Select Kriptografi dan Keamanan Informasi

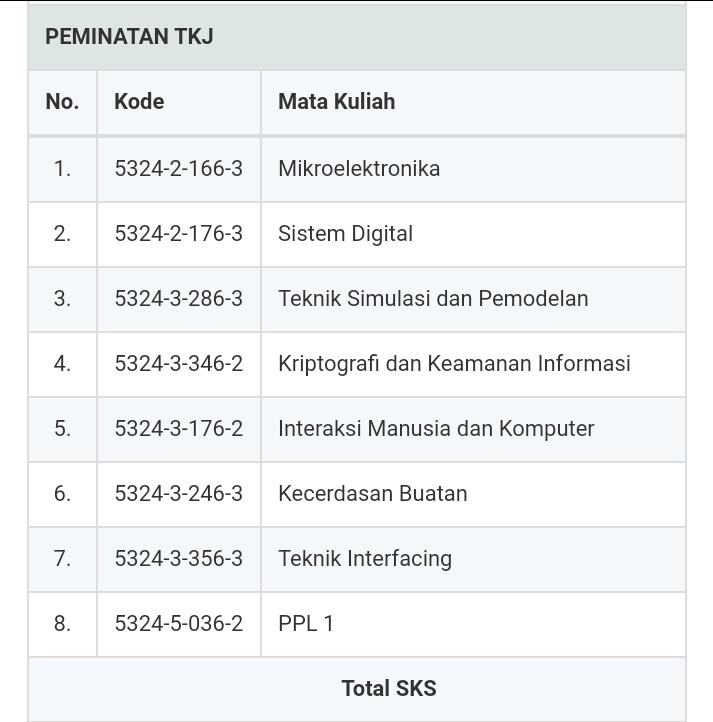454,363
